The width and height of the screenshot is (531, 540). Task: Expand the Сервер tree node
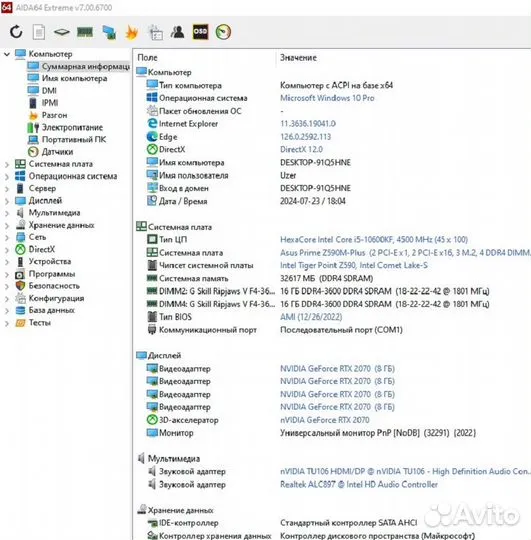(x=7, y=189)
